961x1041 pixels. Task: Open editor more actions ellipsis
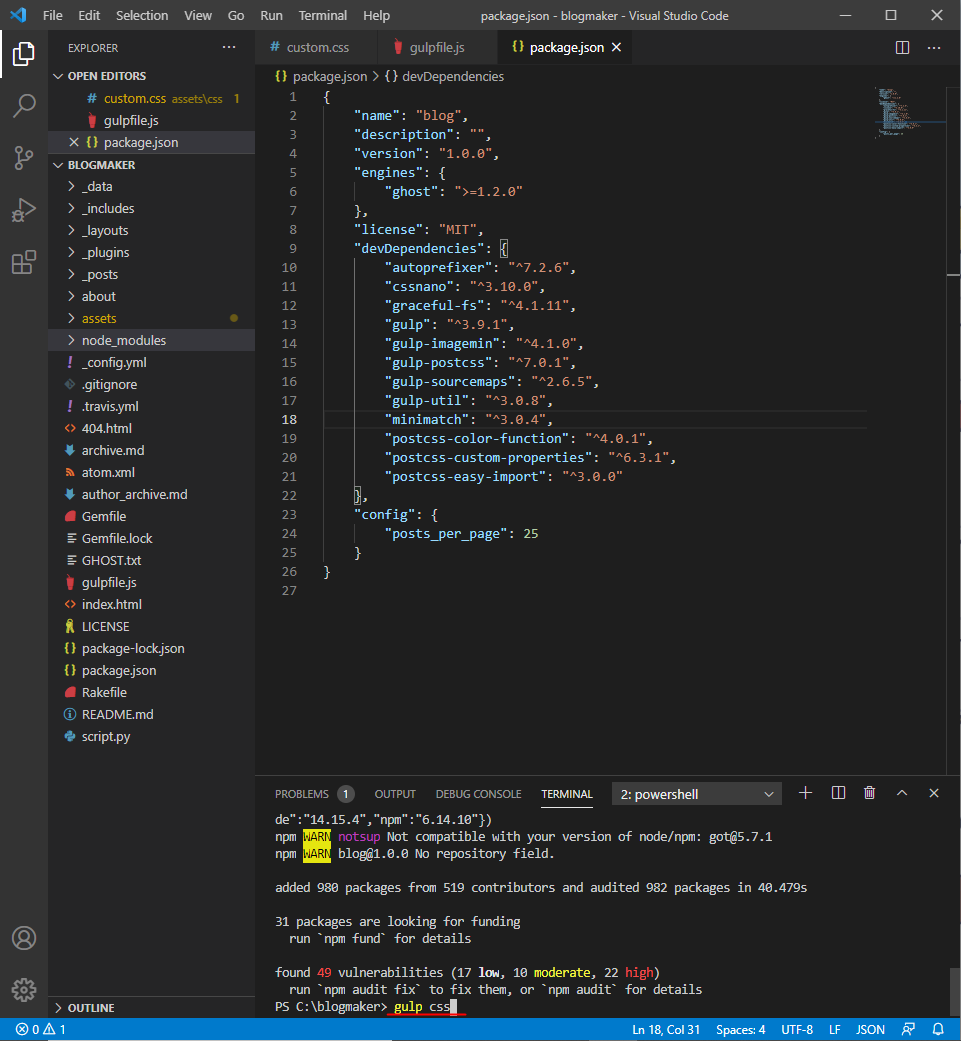[934, 48]
